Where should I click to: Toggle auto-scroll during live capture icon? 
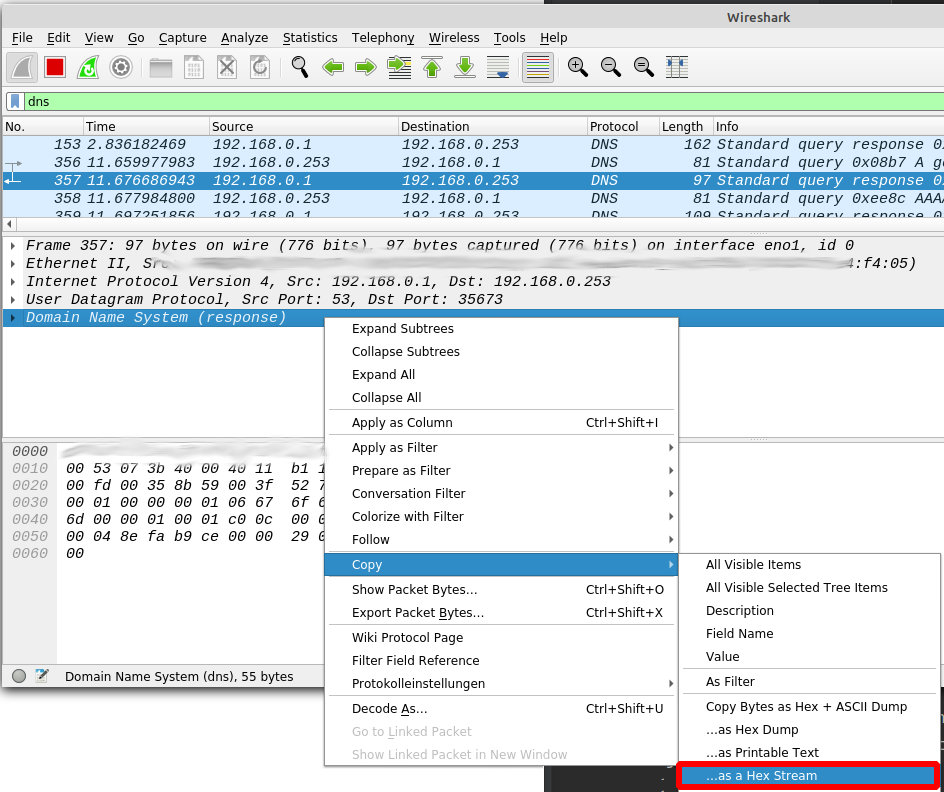click(498, 67)
